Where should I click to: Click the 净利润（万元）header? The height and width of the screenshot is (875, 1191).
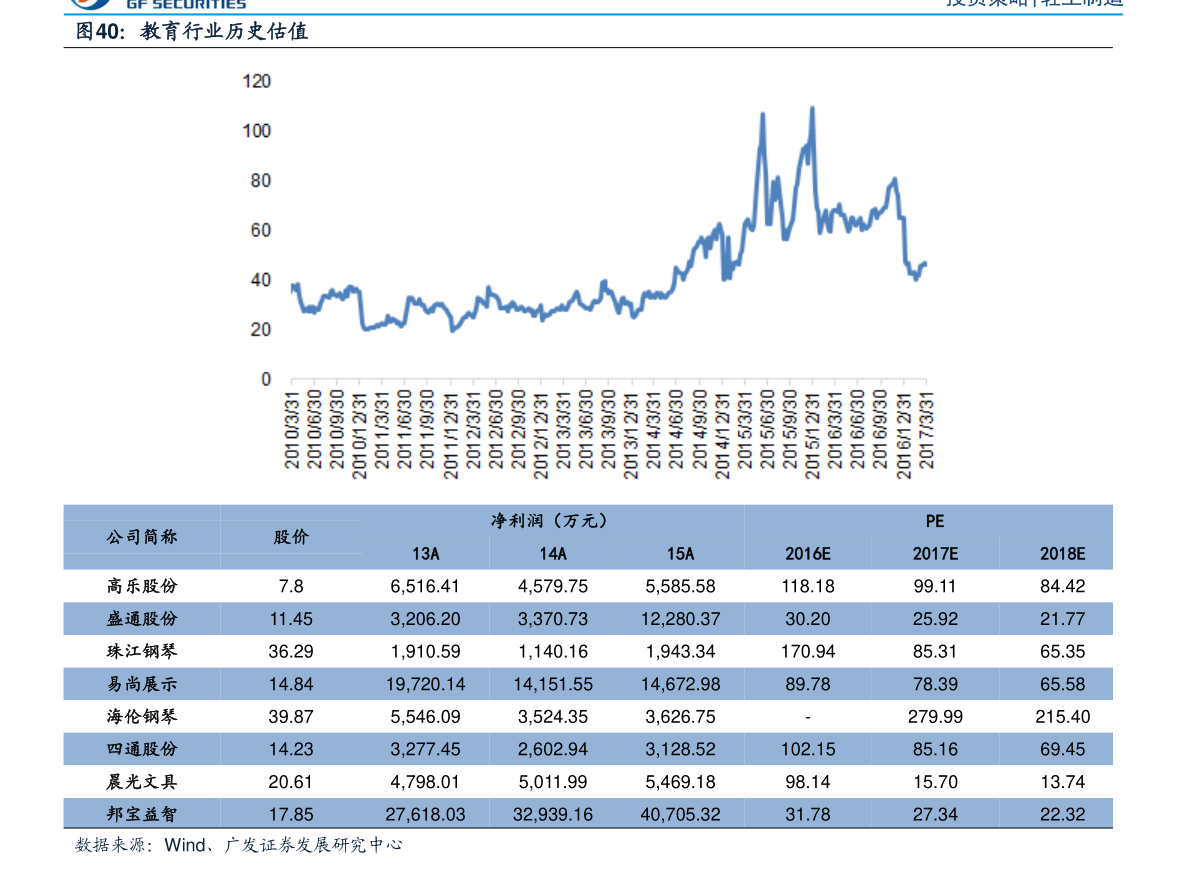[551, 521]
